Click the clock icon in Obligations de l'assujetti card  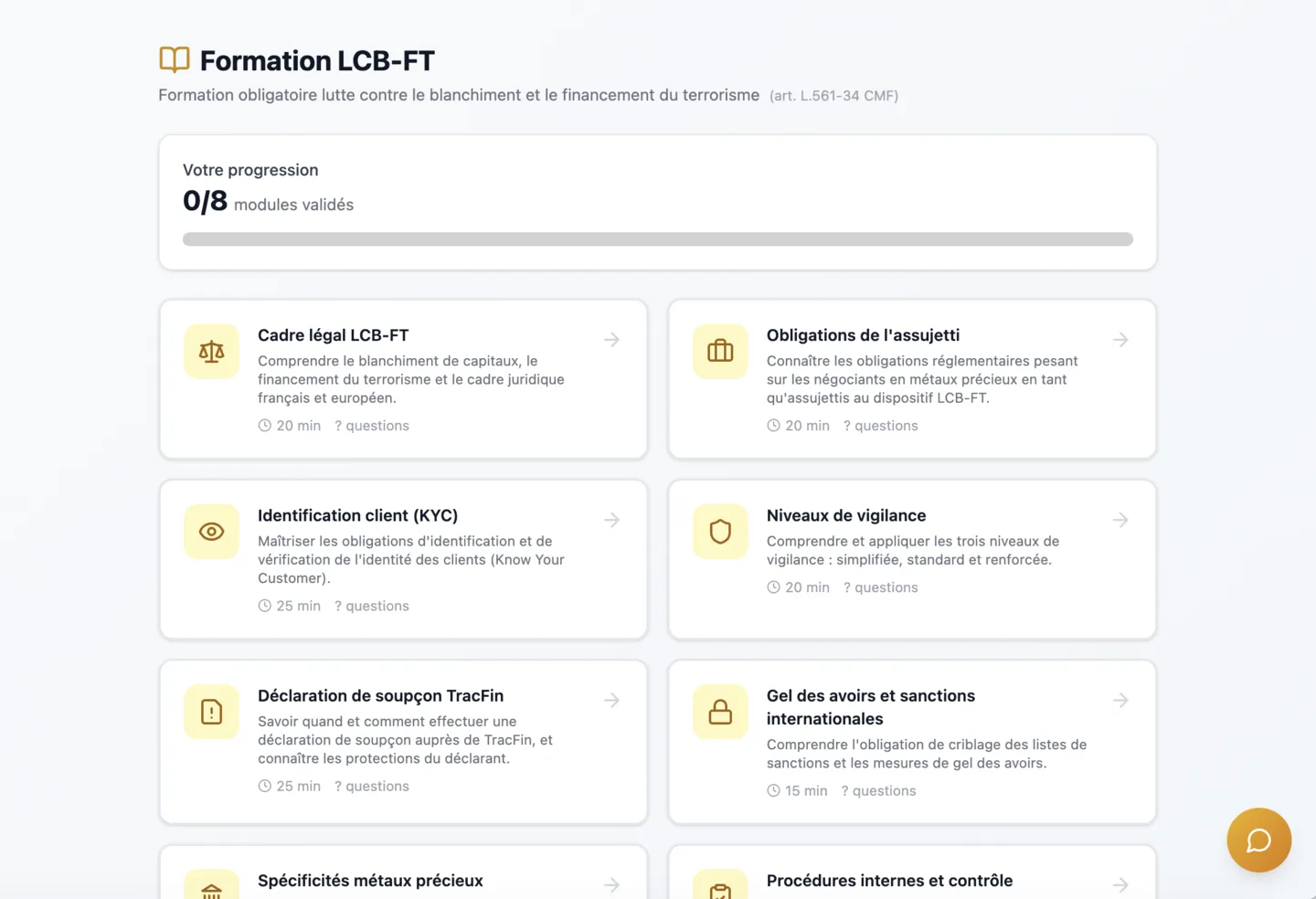pos(773,426)
